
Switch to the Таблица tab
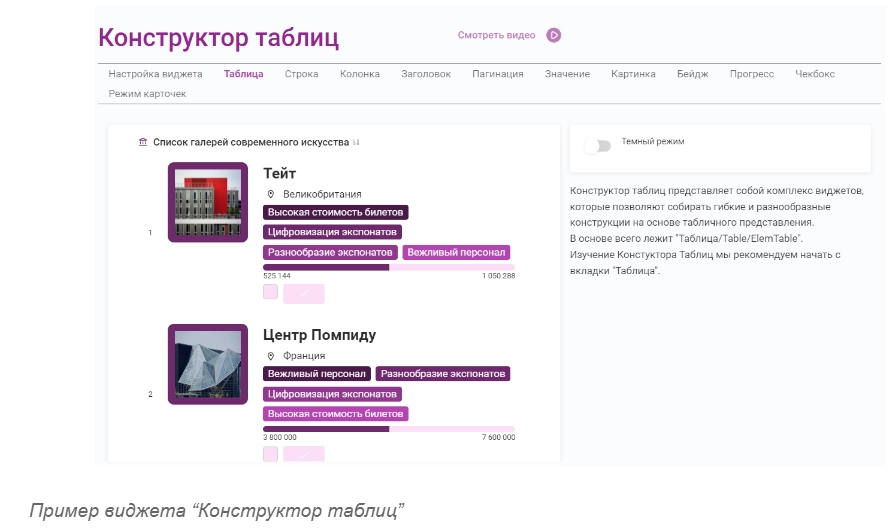(x=244, y=74)
